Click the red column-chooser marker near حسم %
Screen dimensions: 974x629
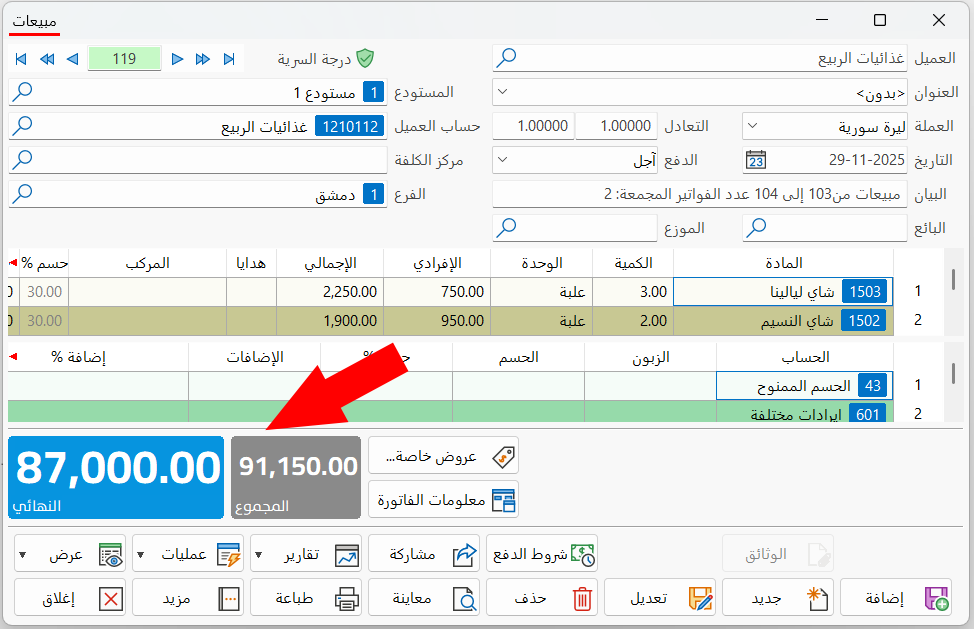point(13,263)
